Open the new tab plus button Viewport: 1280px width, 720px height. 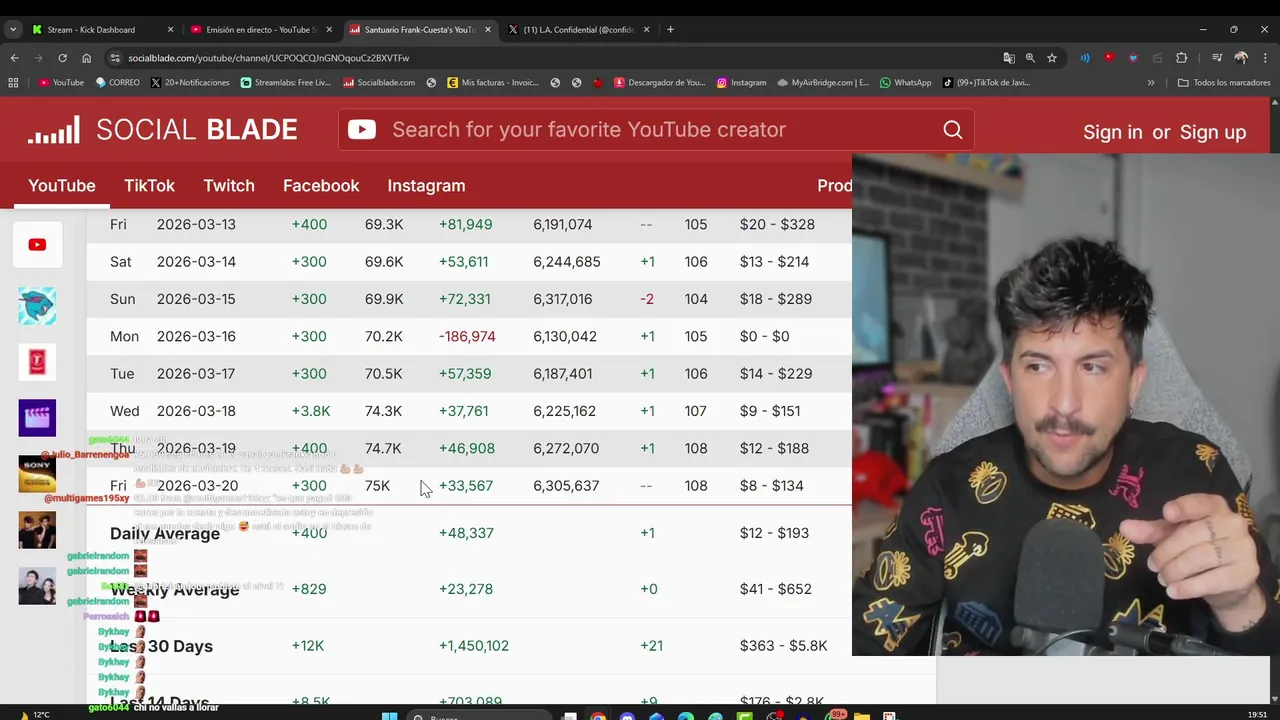click(x=670, y=29)
